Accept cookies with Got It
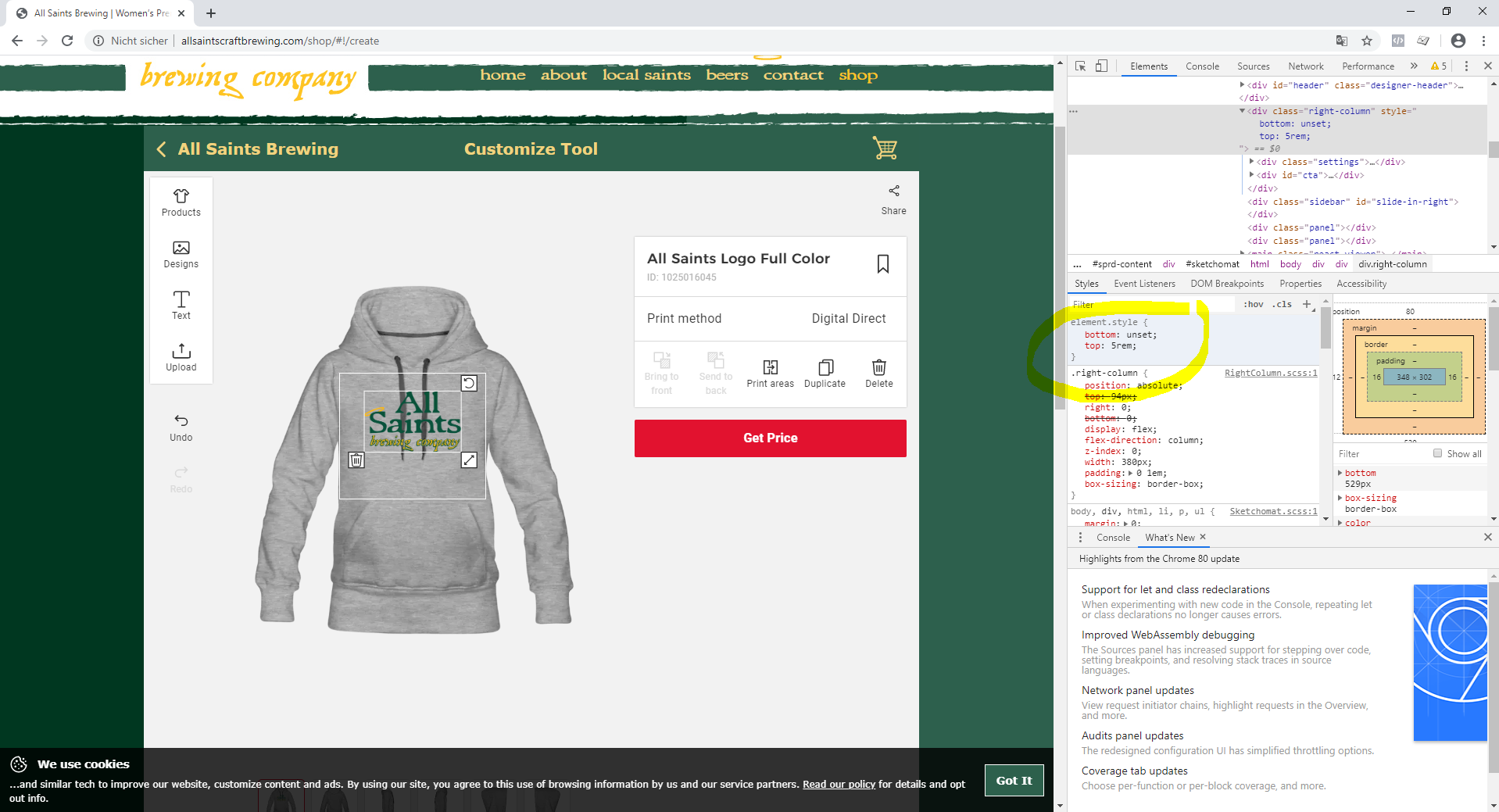Image resolution: width=1499 pixels, height=812 pixels. 1014,780
